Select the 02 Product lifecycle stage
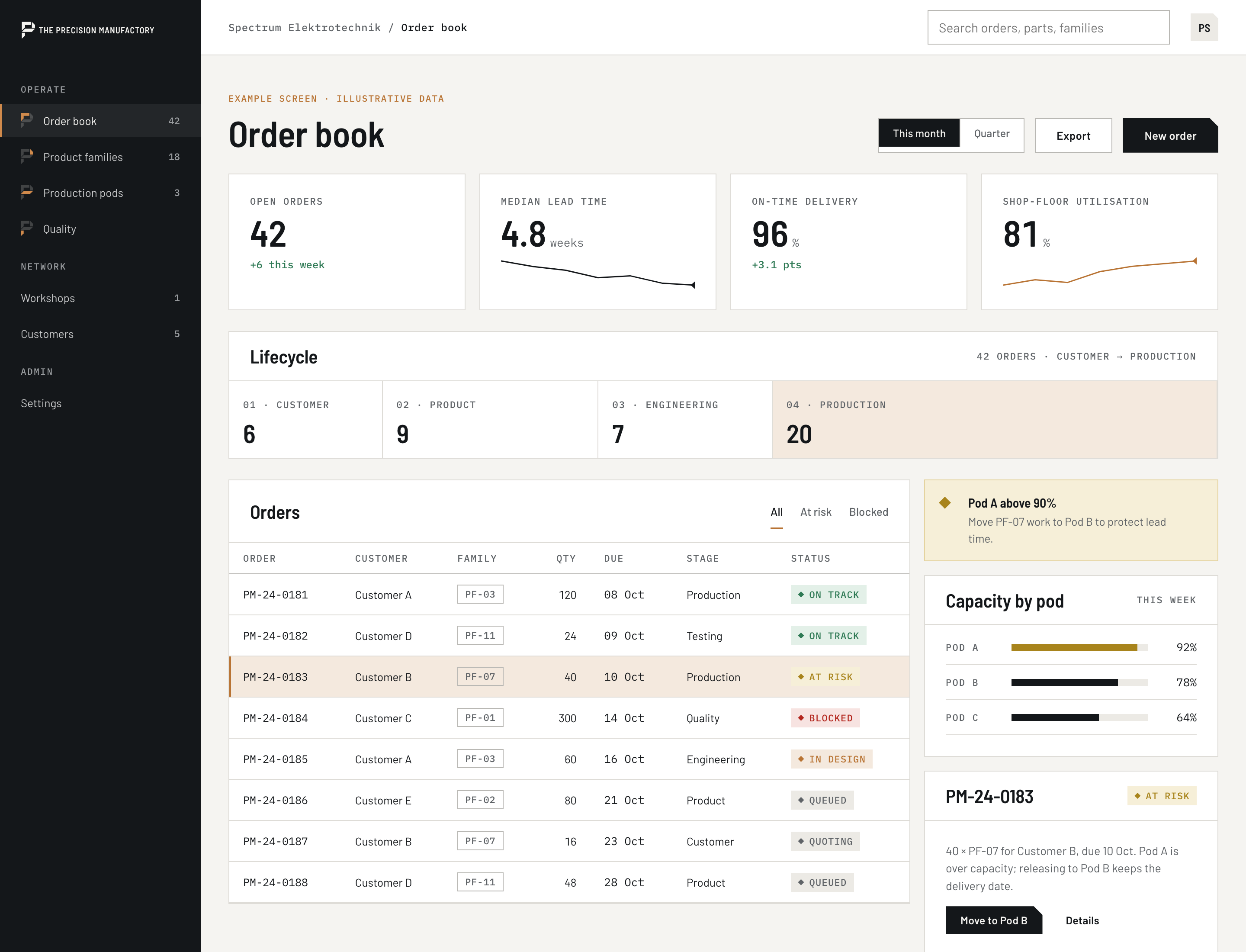This screenshot has width=1246, height=952. click(x=490, y=419)
